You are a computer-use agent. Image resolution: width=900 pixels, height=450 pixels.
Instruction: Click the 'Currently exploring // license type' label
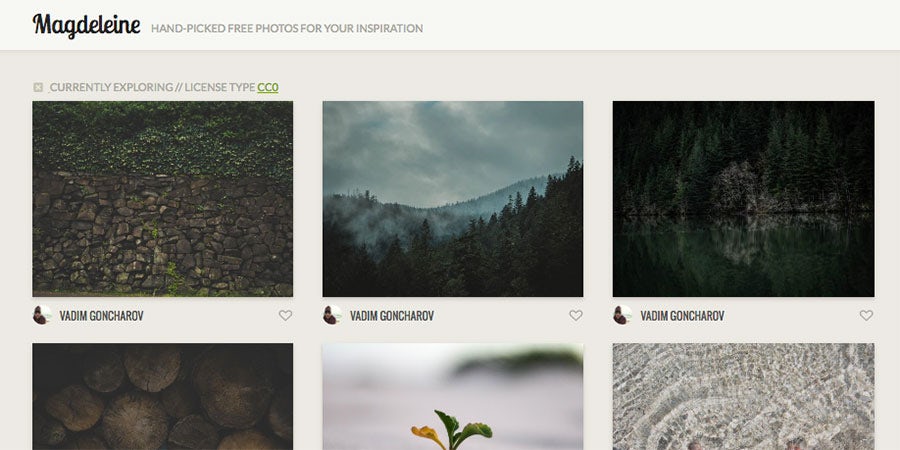click(x=152, y=87)
